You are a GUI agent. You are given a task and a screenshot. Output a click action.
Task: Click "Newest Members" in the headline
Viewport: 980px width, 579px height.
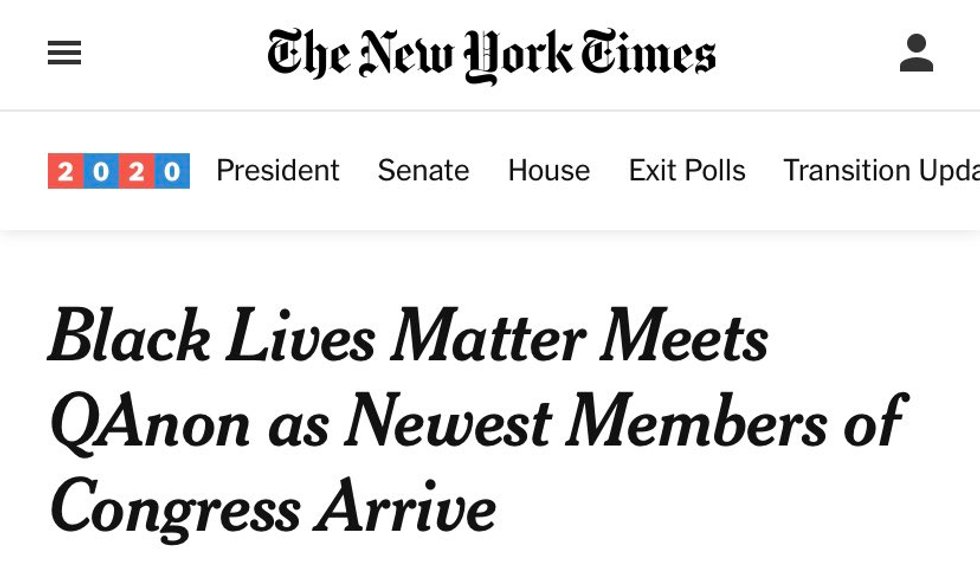click(x=586, y=421)
